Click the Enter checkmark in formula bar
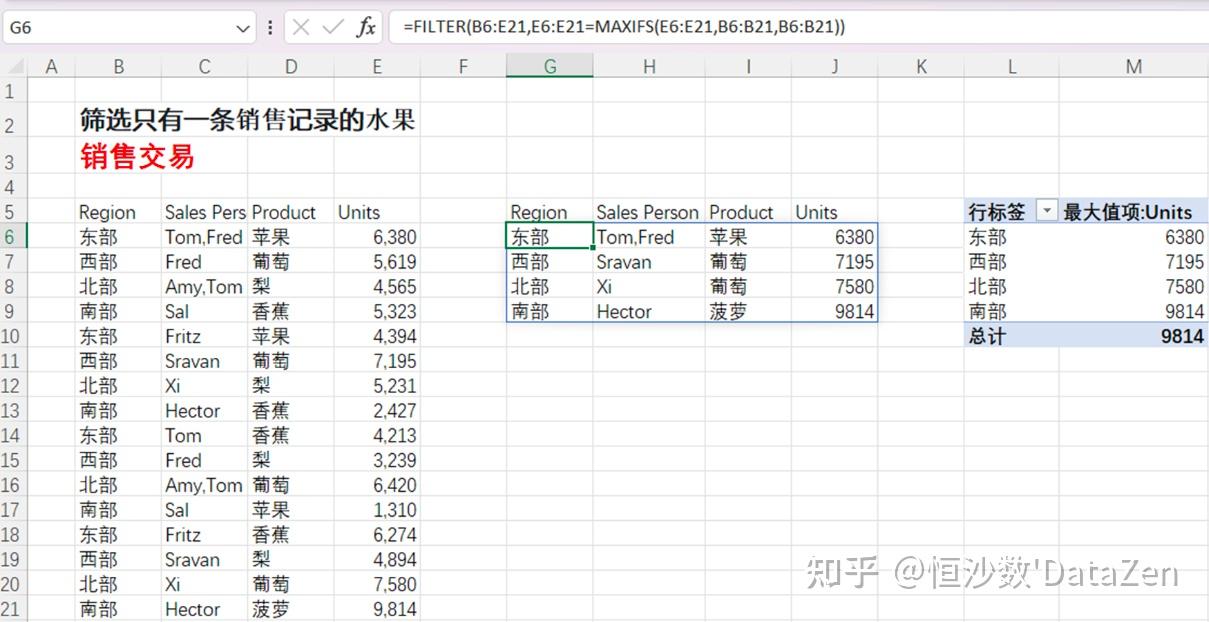 click(333, 28)
